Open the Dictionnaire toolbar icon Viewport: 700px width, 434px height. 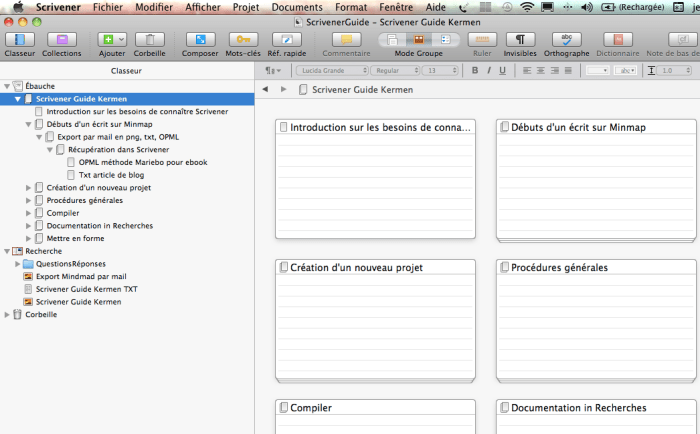(x=618, y=40)
